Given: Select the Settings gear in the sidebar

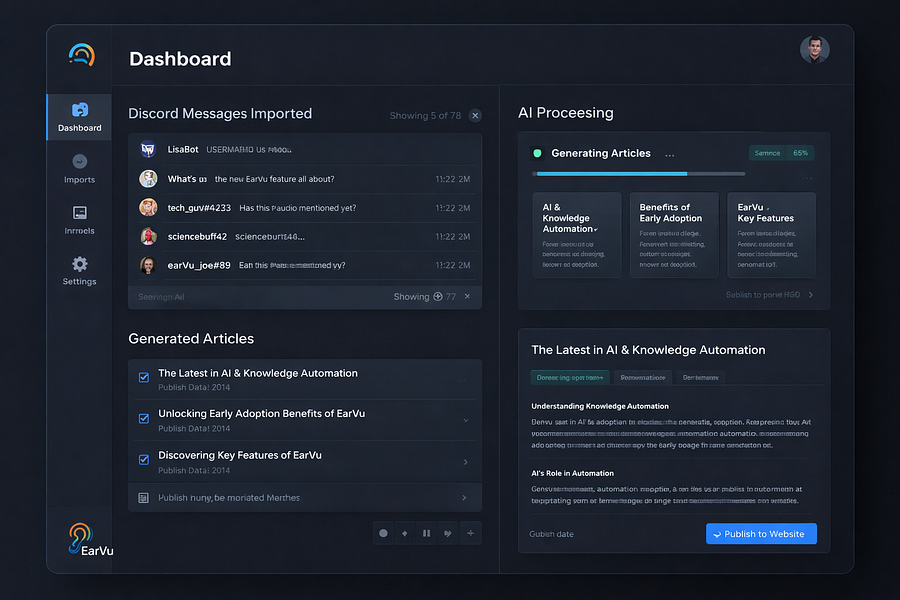Looking at the screenshot, I should (x=80, y=264).
